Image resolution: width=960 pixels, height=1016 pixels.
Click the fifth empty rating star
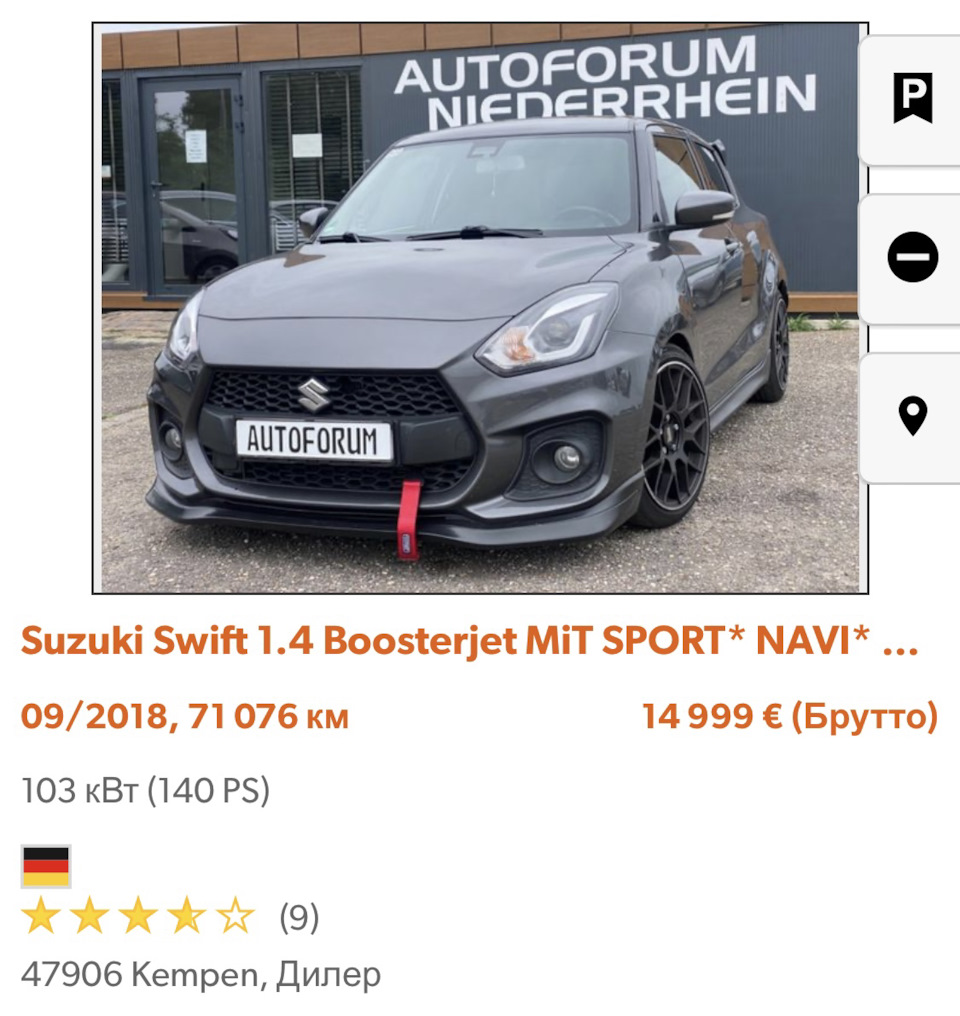234,916
